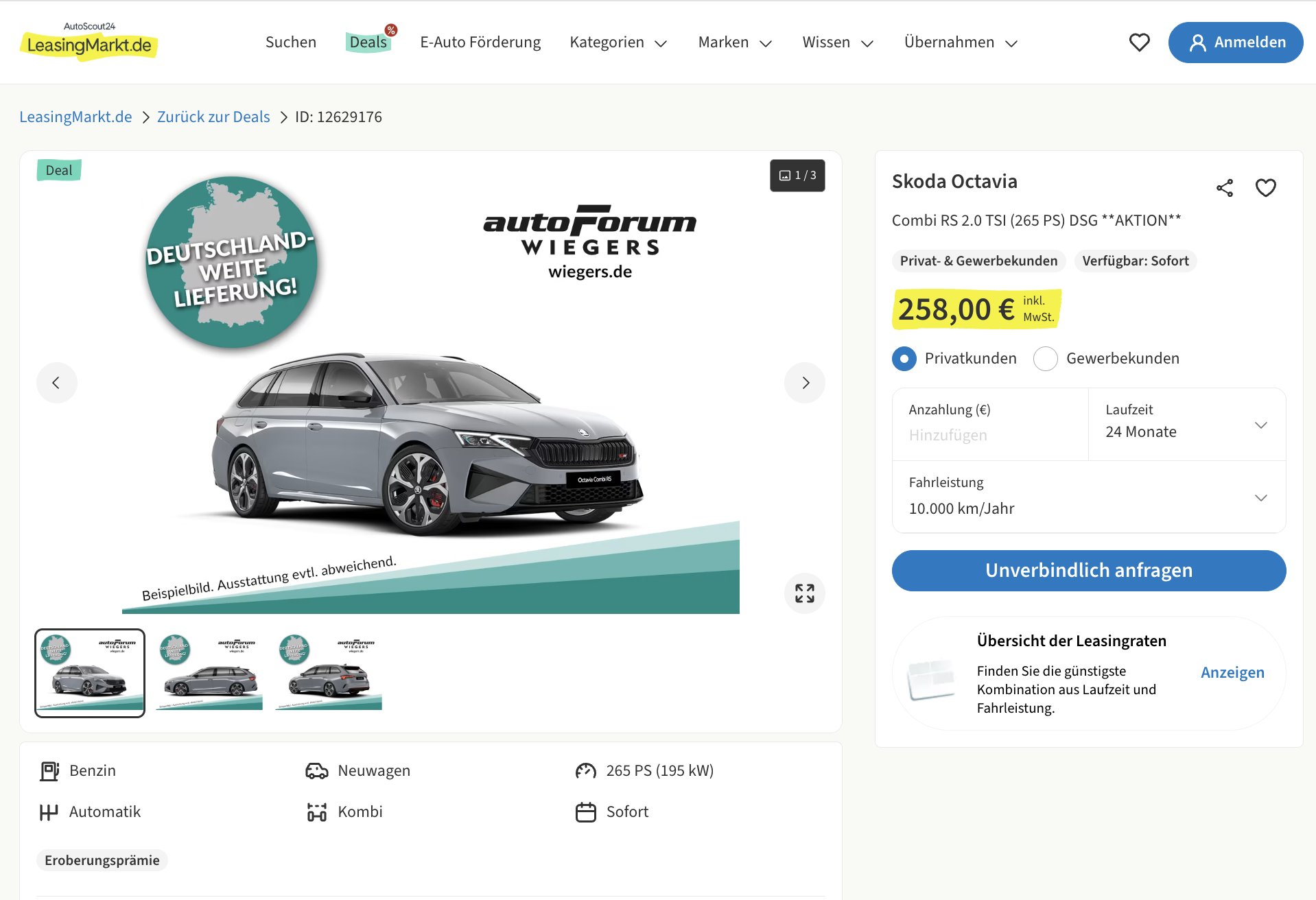Go to E-Auto Förderung page
The width and height of the screenshot is (1316, 900).
coord(480,43)
